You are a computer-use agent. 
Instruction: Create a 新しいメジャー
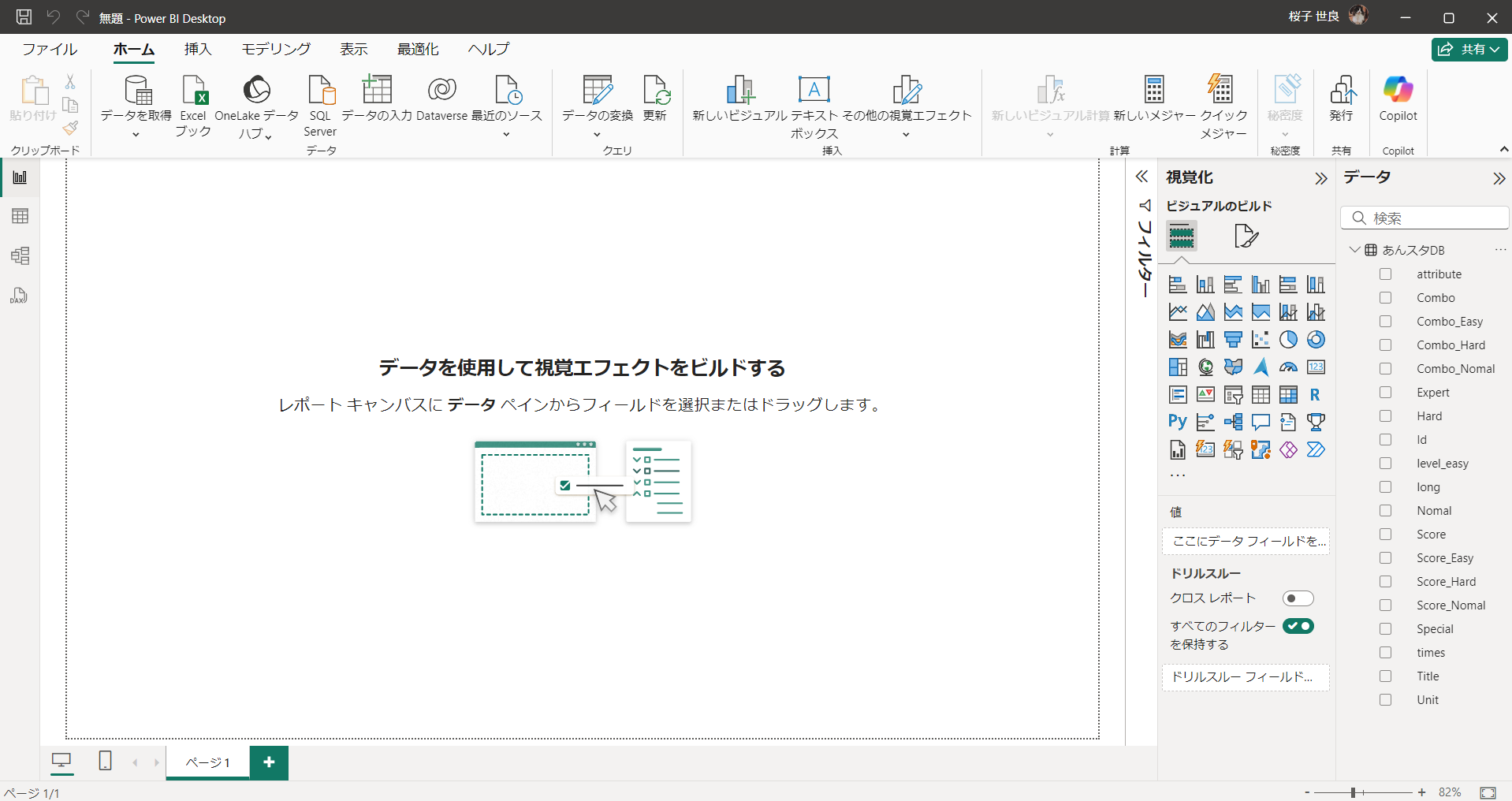(1154, 99)
